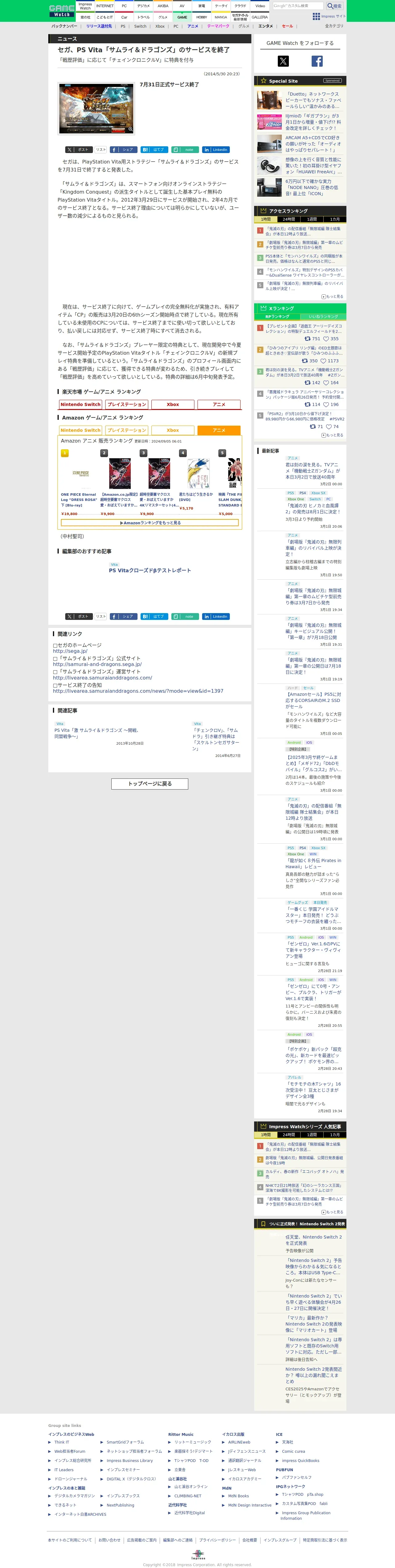Bookmark with top はてブ button

click(154, 150)
